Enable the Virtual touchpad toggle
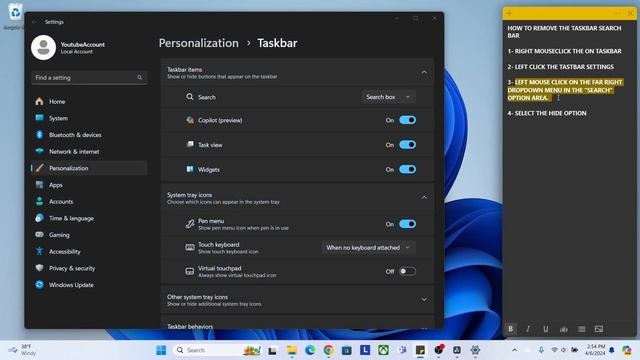 (407, 271)
